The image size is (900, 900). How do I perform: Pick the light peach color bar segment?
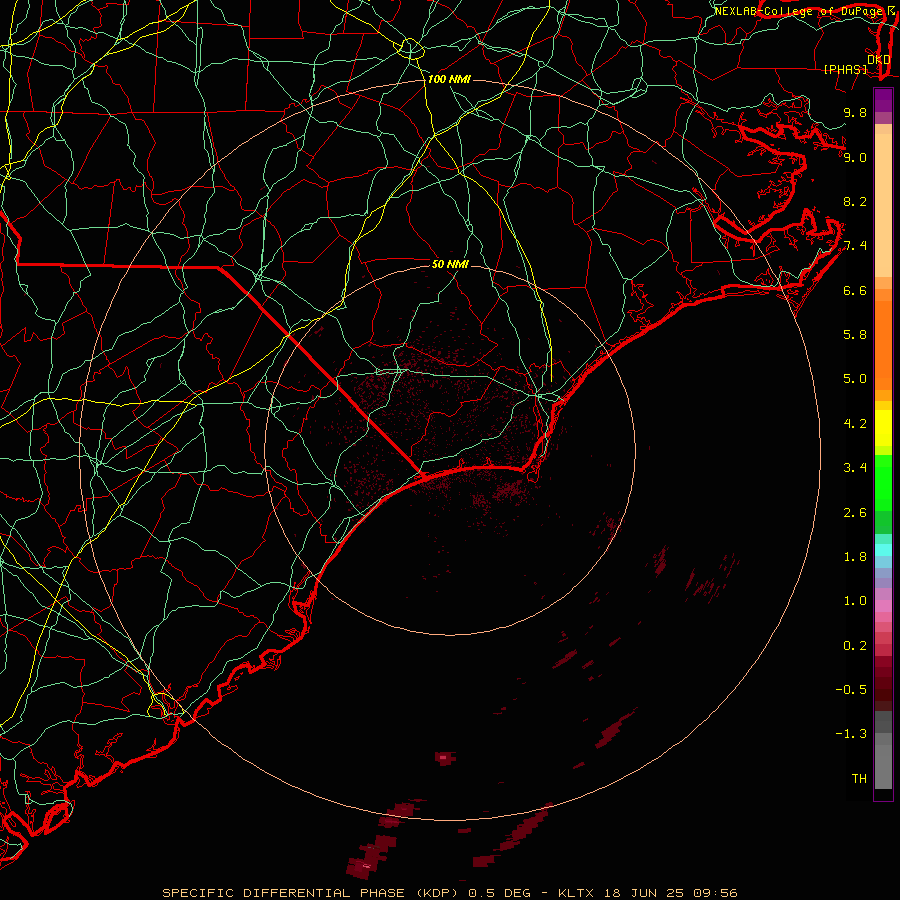tap(883, 205)
